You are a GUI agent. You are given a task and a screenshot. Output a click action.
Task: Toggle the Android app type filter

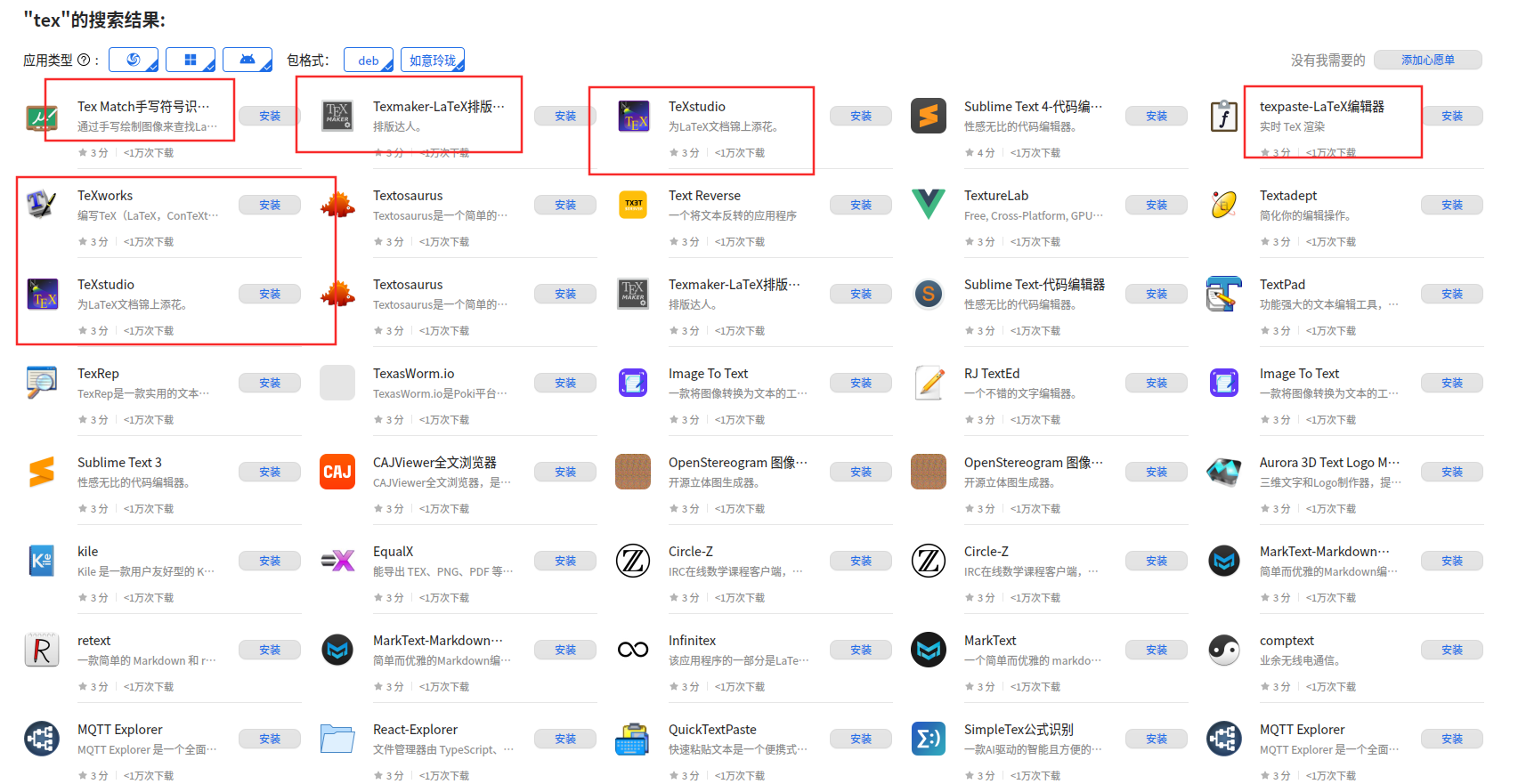[248, 60]
